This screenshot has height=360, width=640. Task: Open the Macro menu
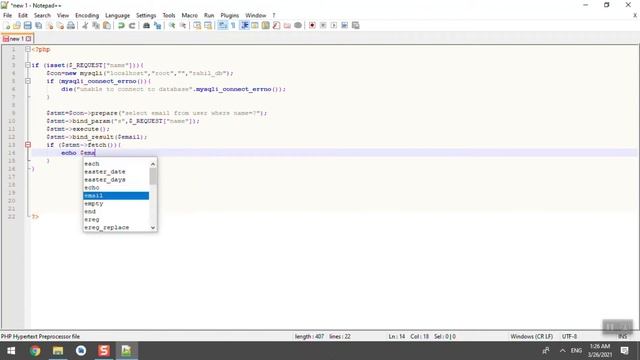click(189, 15)
